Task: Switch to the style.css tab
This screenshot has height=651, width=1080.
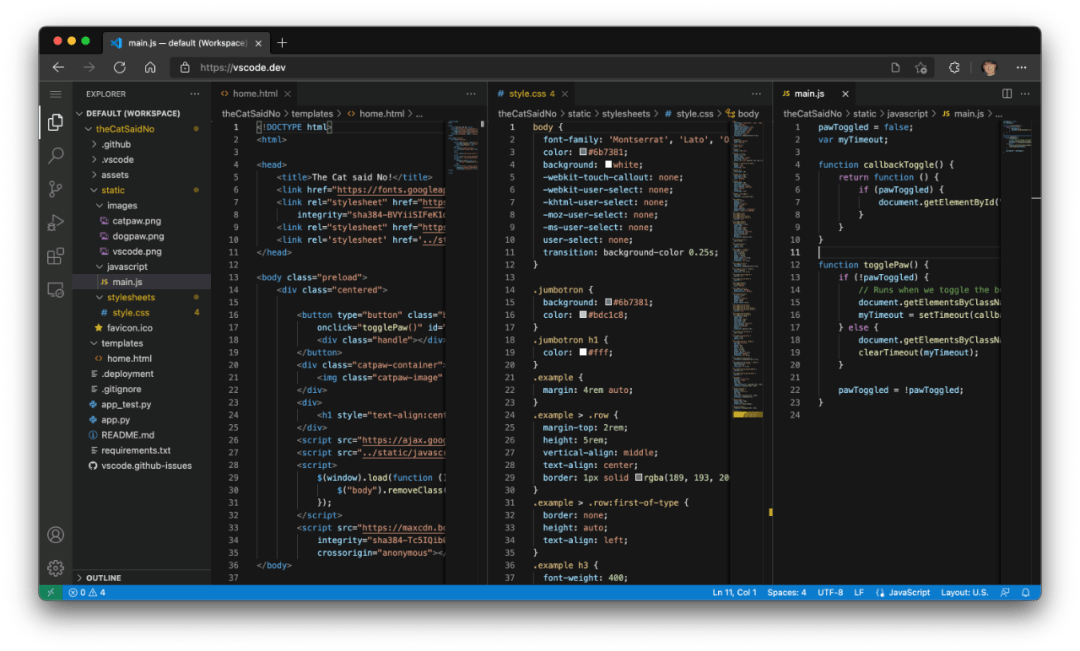Action: click(528, 93)
